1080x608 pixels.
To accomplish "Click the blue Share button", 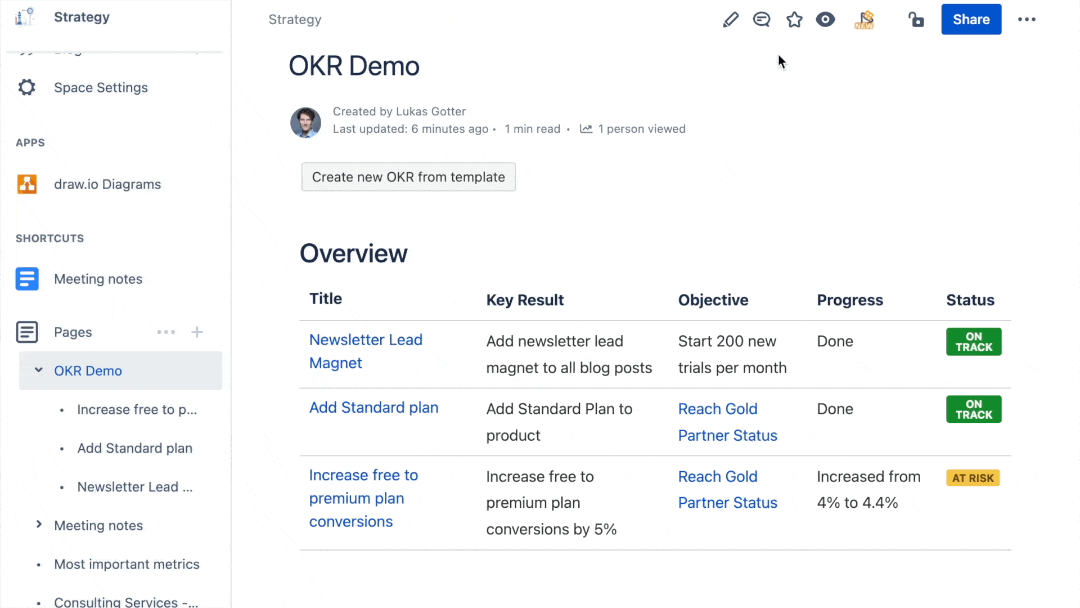I will [971, 19].
